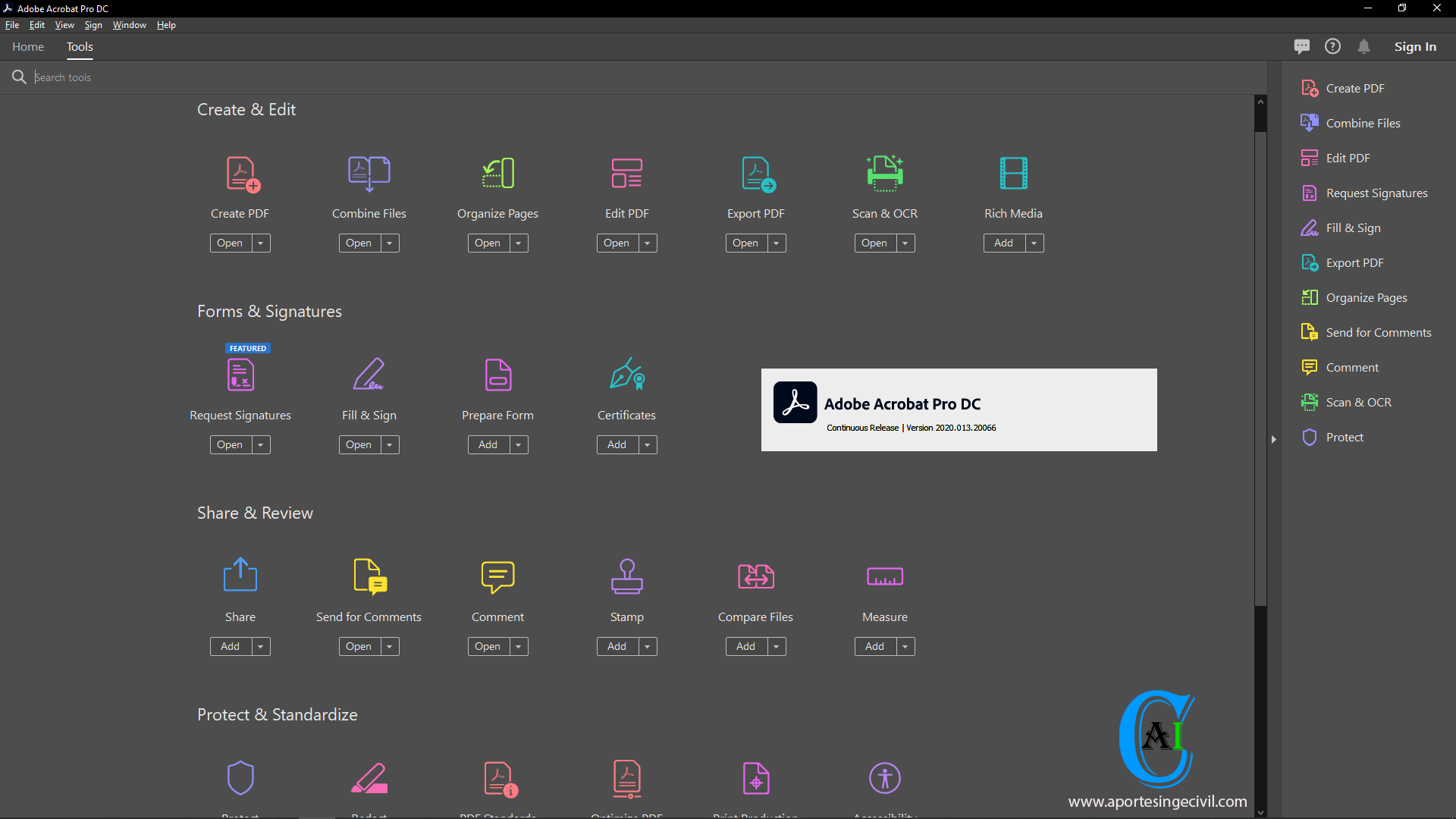The image size is (1456, 819).
Task: Click the Tools tab
Action: pyautogui.click(x=80, y=46)
